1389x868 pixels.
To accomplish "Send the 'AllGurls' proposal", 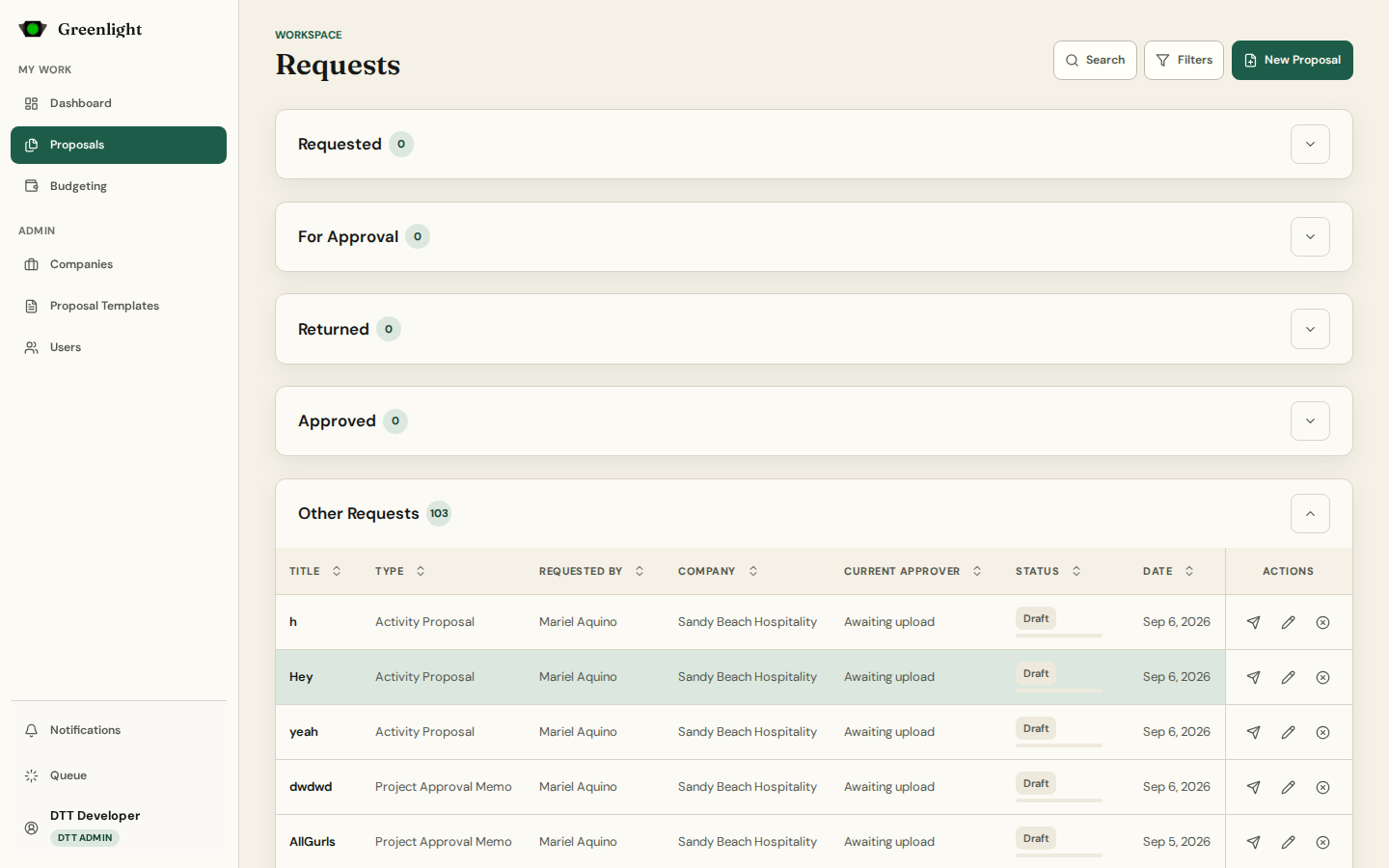I will [x=1253, y=842].
